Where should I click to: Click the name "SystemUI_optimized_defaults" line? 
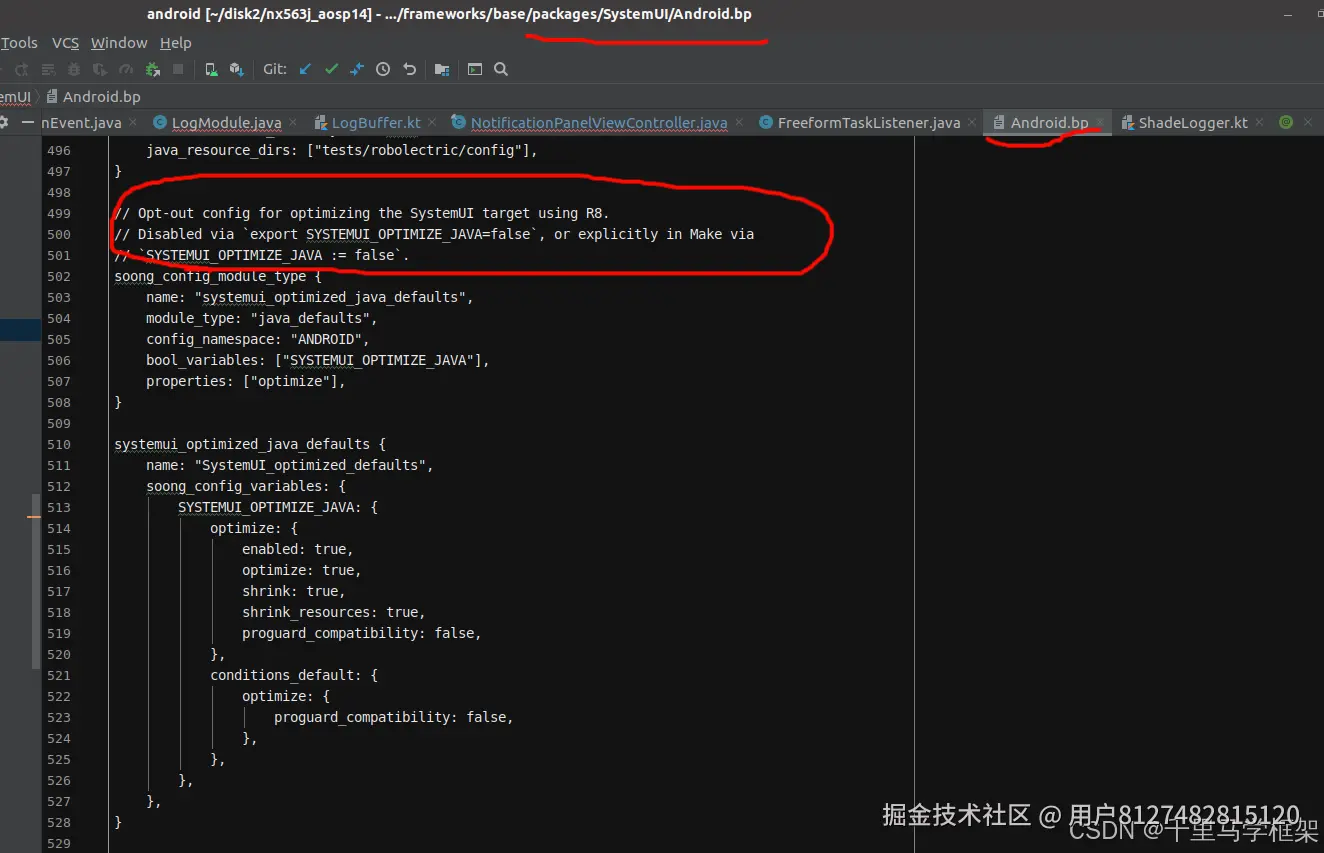[289, 465]
